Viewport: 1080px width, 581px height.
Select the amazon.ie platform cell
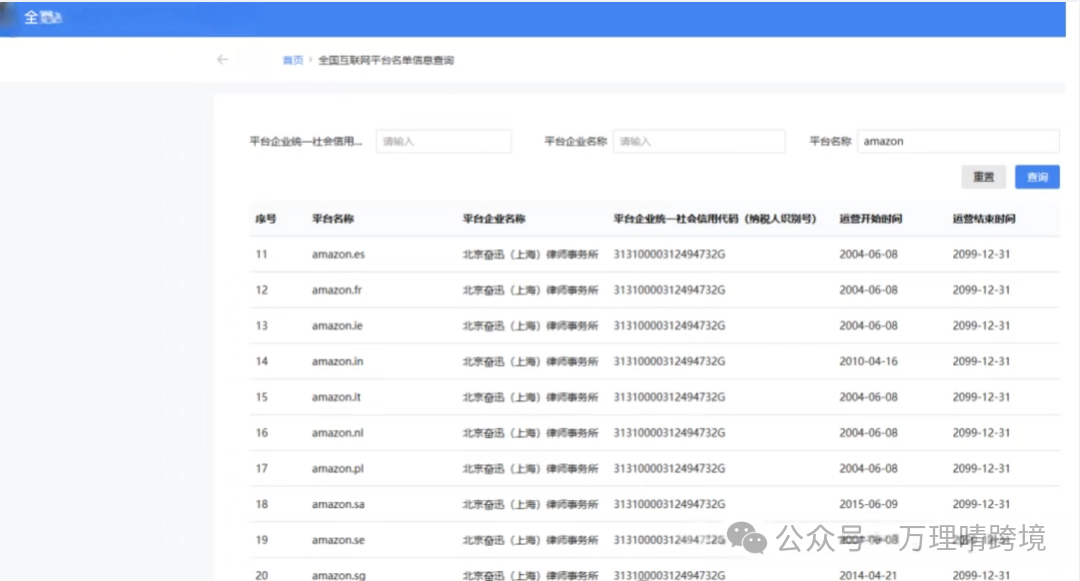pos(337,326)
